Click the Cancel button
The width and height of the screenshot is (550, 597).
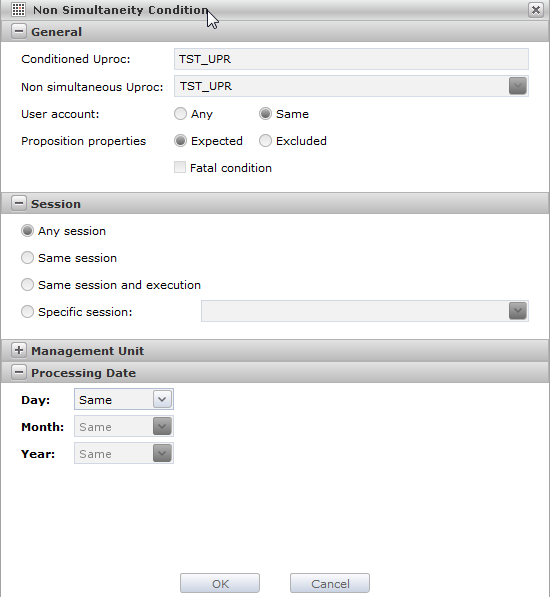pos(330,583)
